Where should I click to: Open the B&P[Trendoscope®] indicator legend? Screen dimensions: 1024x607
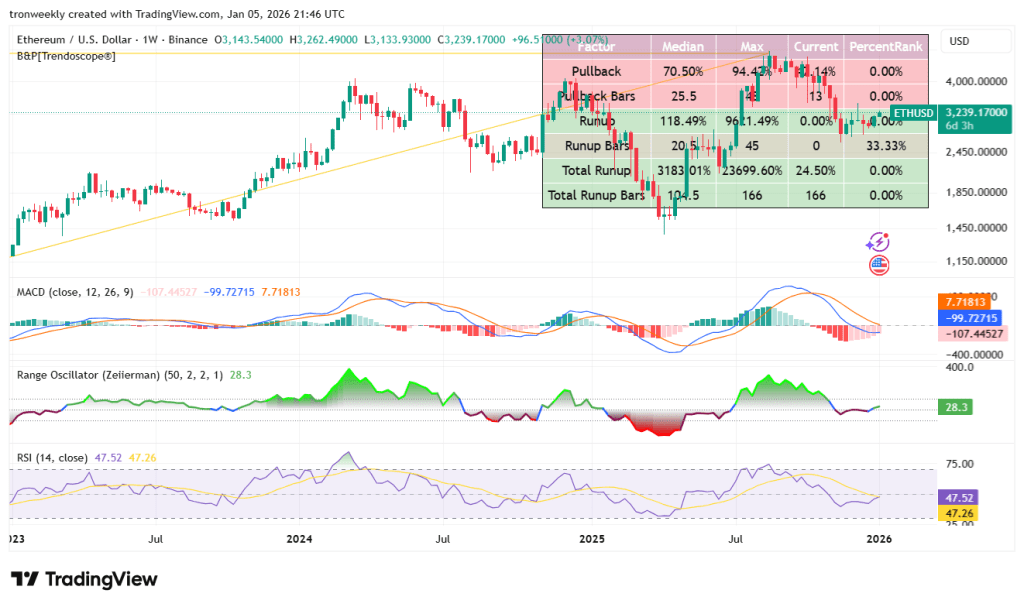[x=66, y=56]
